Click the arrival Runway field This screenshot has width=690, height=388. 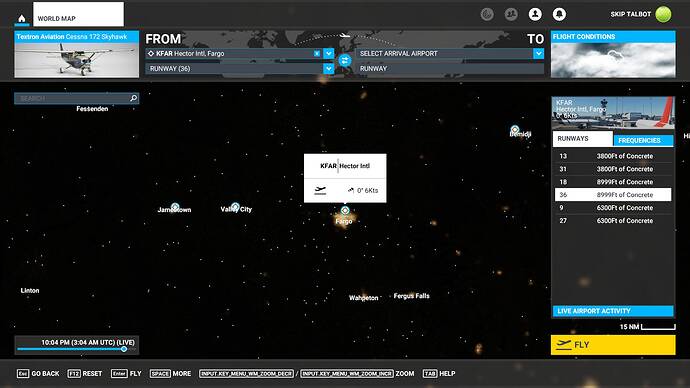tap(449, 69)
